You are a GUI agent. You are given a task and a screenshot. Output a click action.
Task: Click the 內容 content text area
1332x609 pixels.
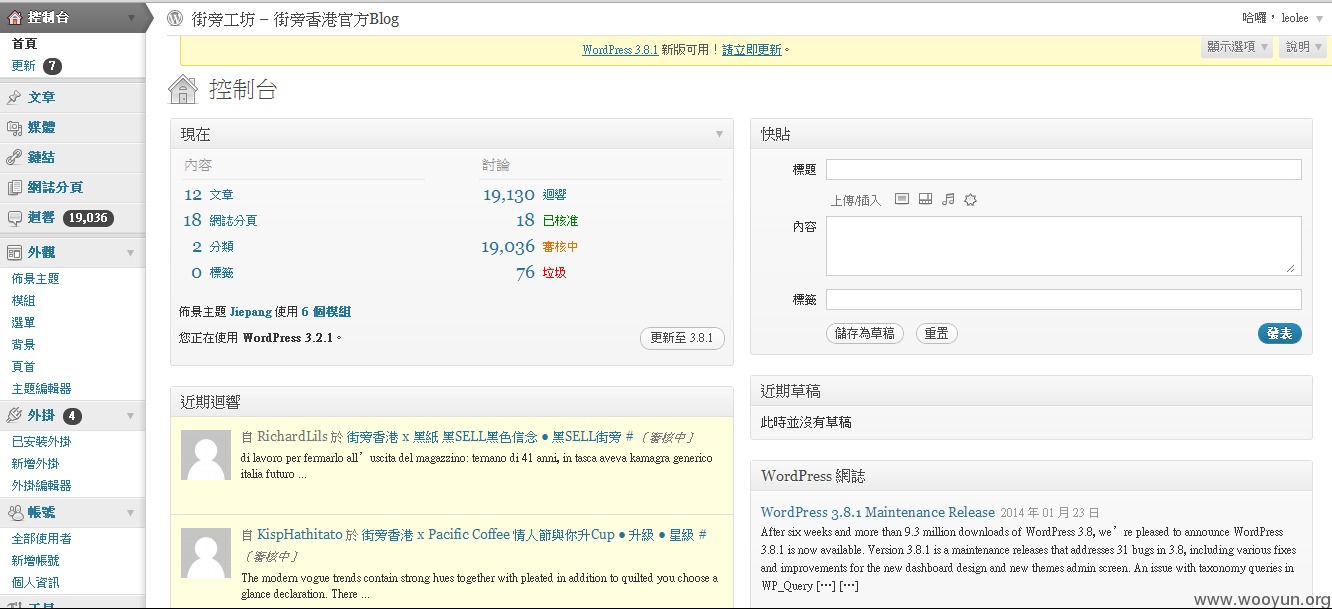point(1064,246)
